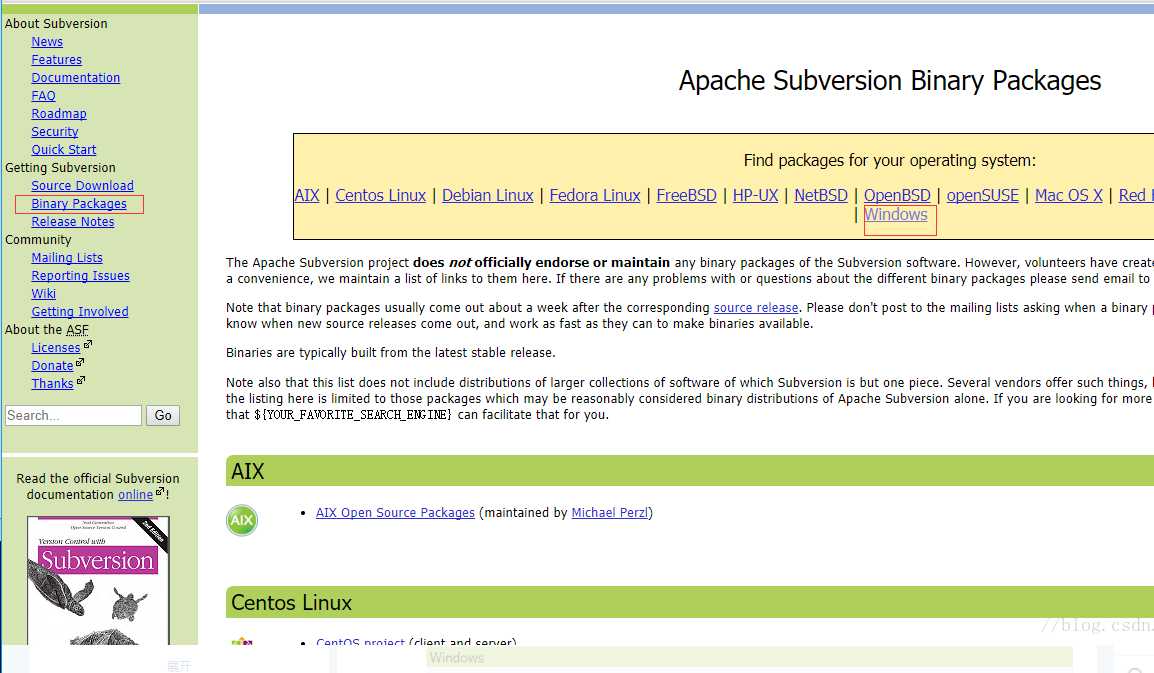Open Getting Involved link
This screenshot has width=1154, height=673.
(x=79, y=311)
